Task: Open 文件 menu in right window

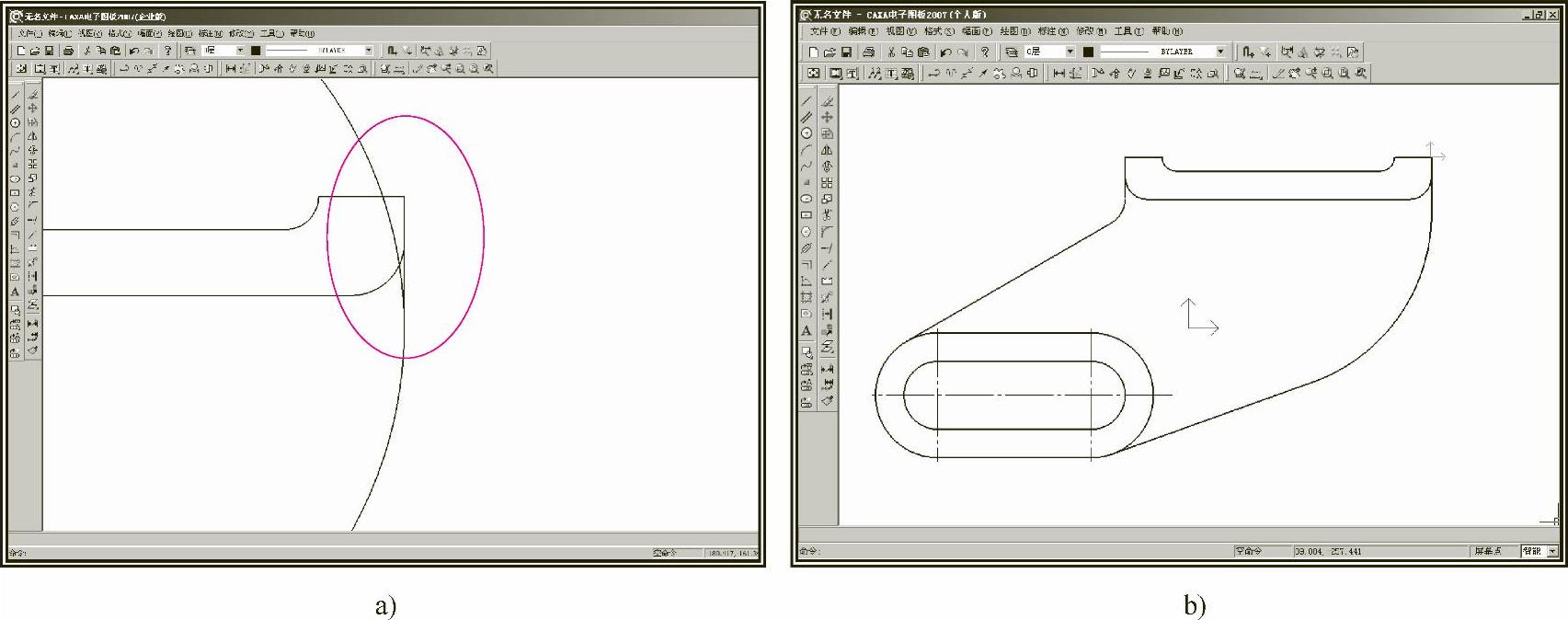Action: tap(825, 31)
